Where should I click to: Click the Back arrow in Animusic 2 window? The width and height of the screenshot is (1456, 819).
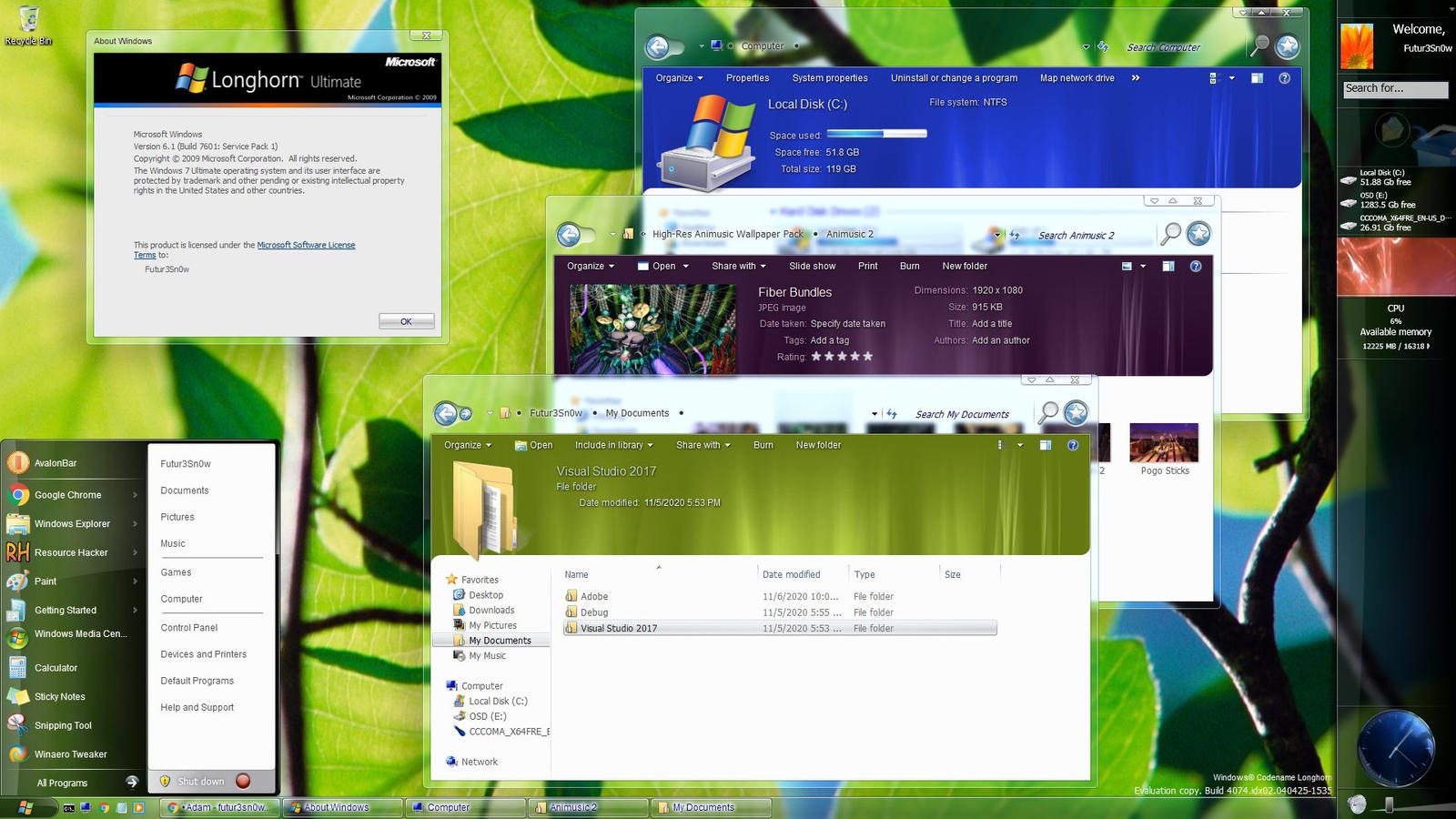click(569, 235)
